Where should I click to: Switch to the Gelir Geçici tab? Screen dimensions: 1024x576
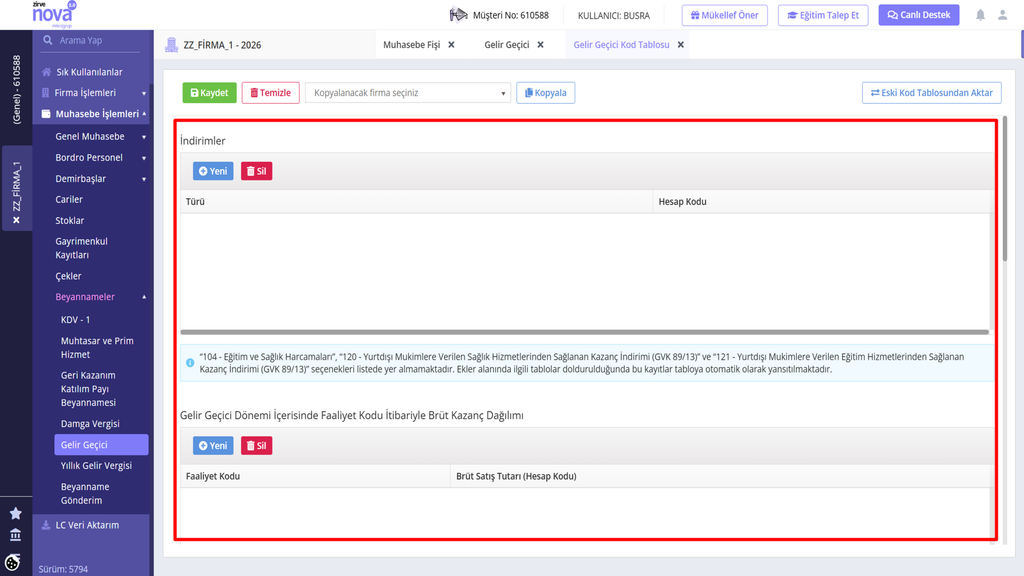point(507,44)
